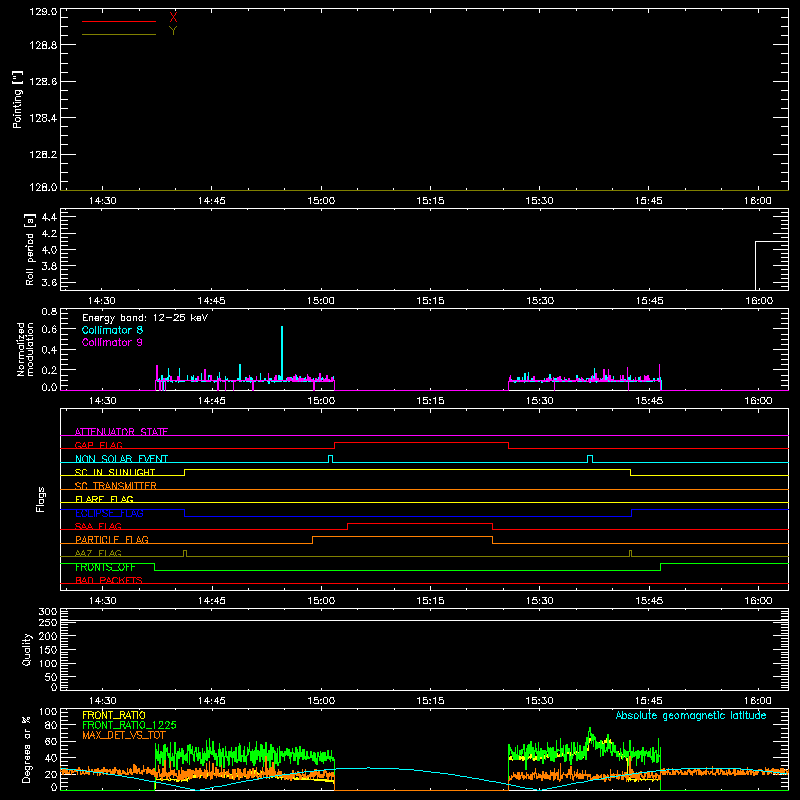This screenshot has height=800, width=800.
Task: Click the AAZ_FLAG label
Action: 98,553
